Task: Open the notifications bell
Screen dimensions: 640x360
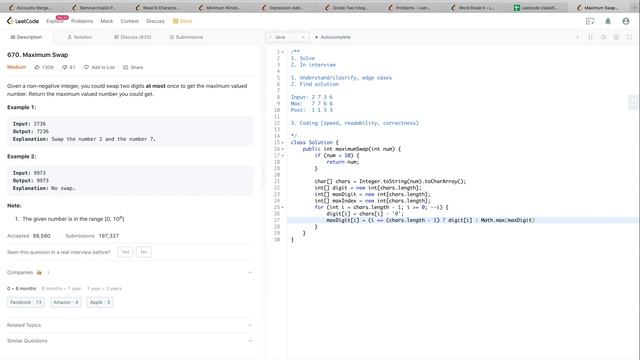Action: pos(607,21)
